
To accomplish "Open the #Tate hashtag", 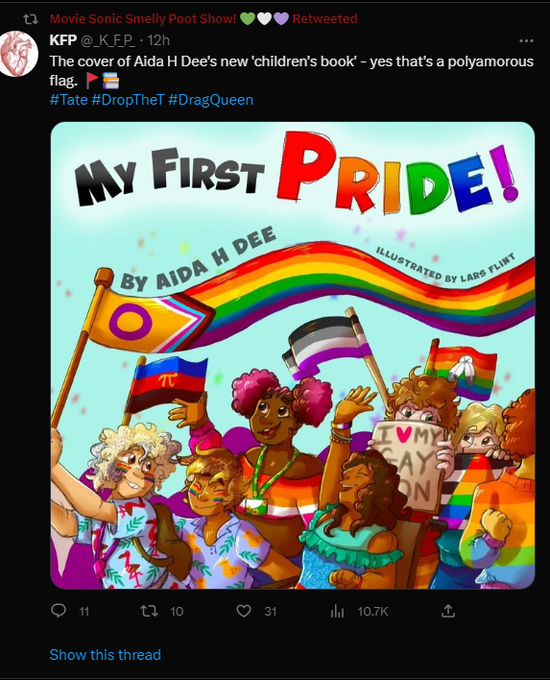I will pyautogui.click(x=69, y=100).
